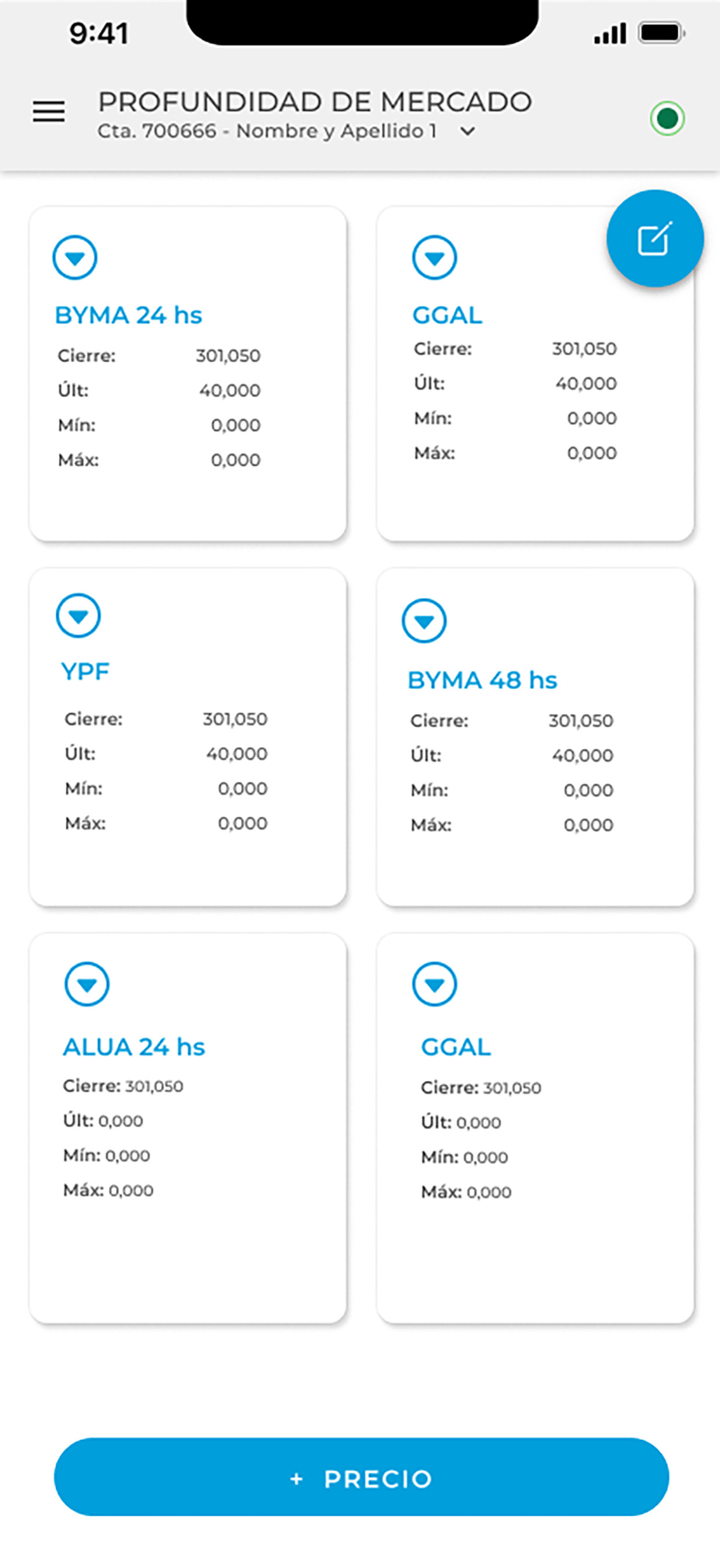Open the hamburger navigation menu

(x=49, y=112)
